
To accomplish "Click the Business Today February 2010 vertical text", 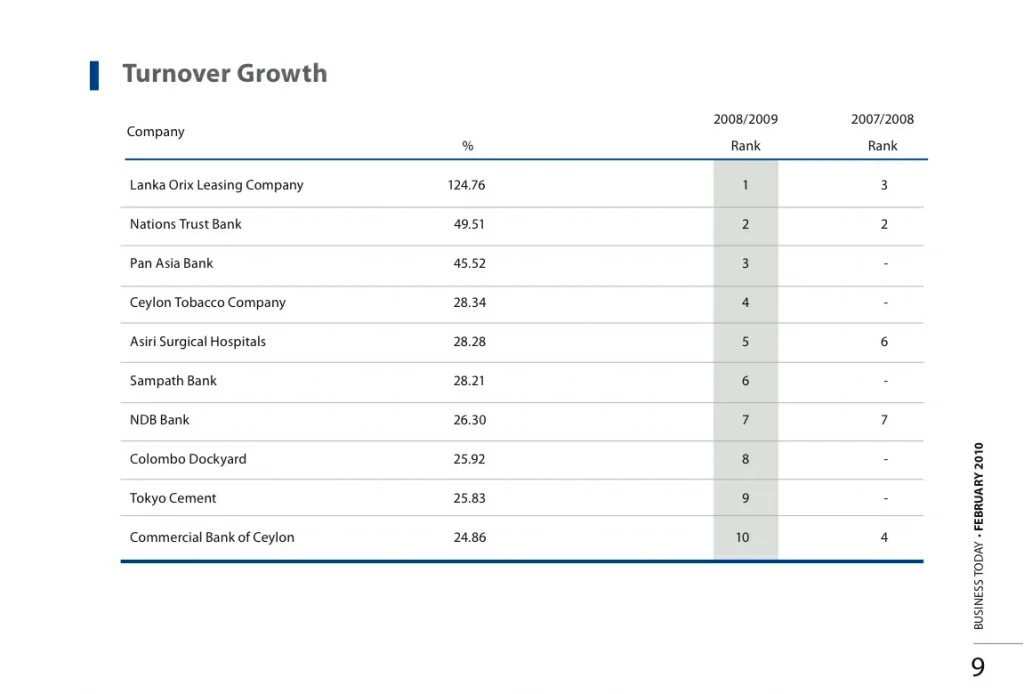I will (979, 536).
